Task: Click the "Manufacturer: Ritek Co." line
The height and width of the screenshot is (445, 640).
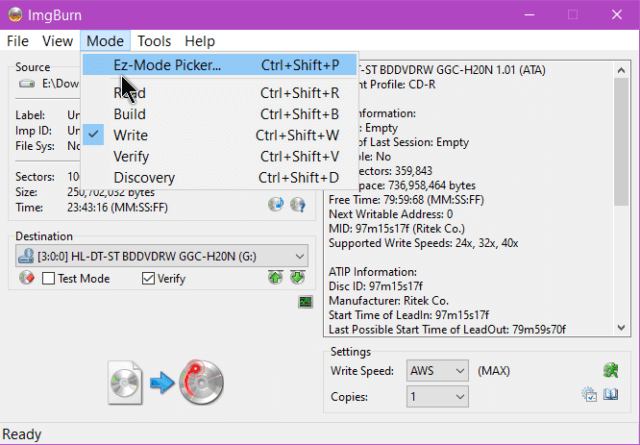Action: (x=389, y=301)
